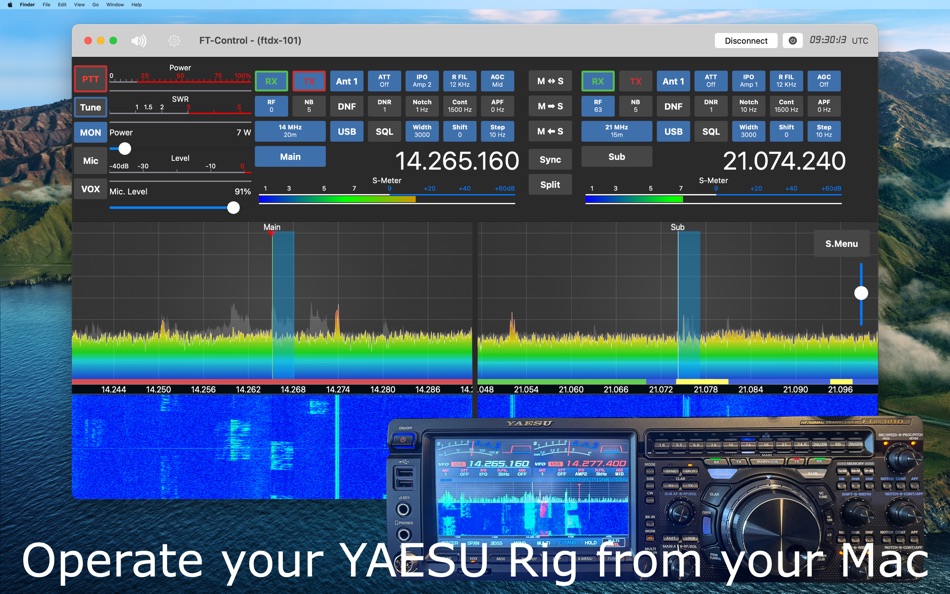Change IPO Amp 1 setting on Sub VFO

(x=748, y=81)
